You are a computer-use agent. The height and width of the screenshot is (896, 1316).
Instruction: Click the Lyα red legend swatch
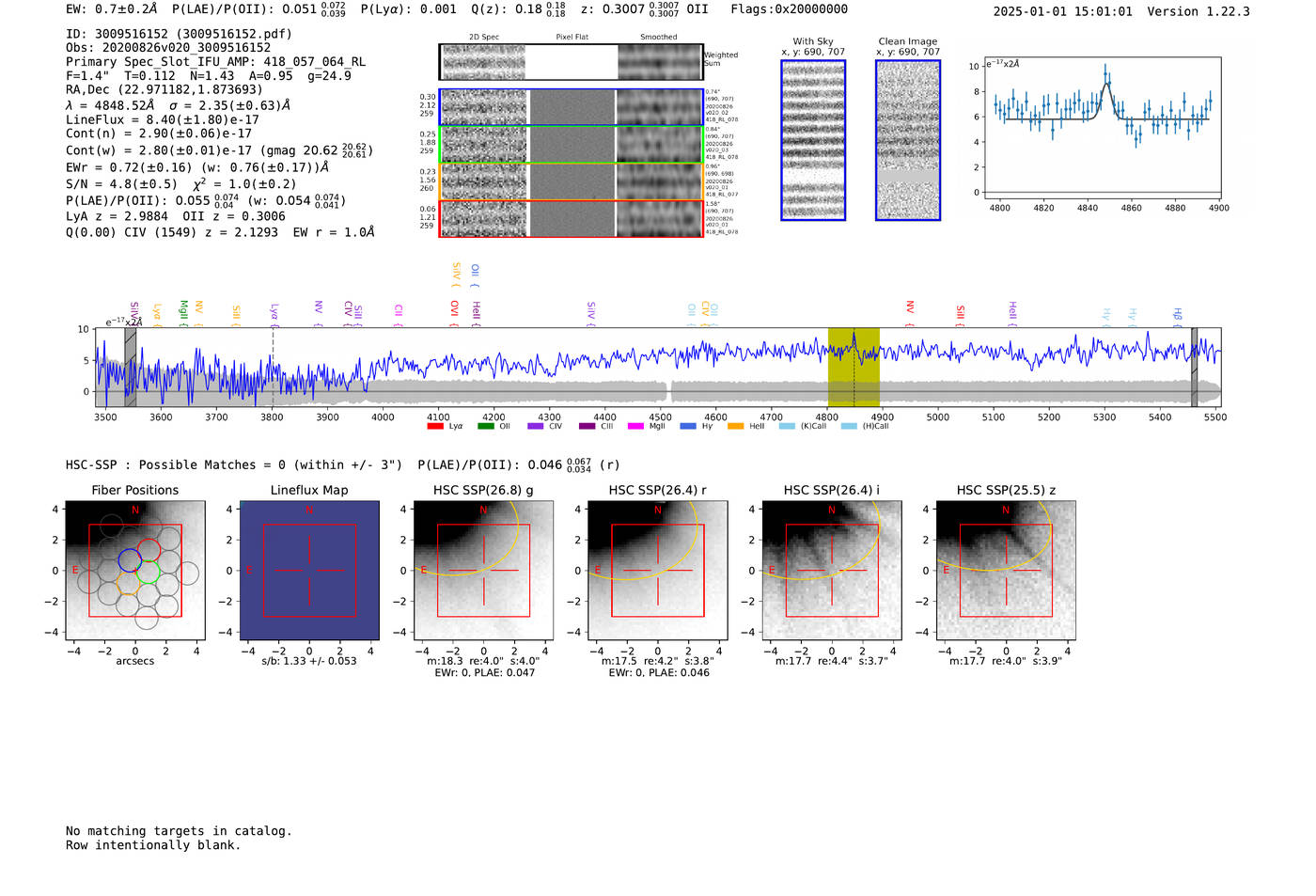pos(434,426)
